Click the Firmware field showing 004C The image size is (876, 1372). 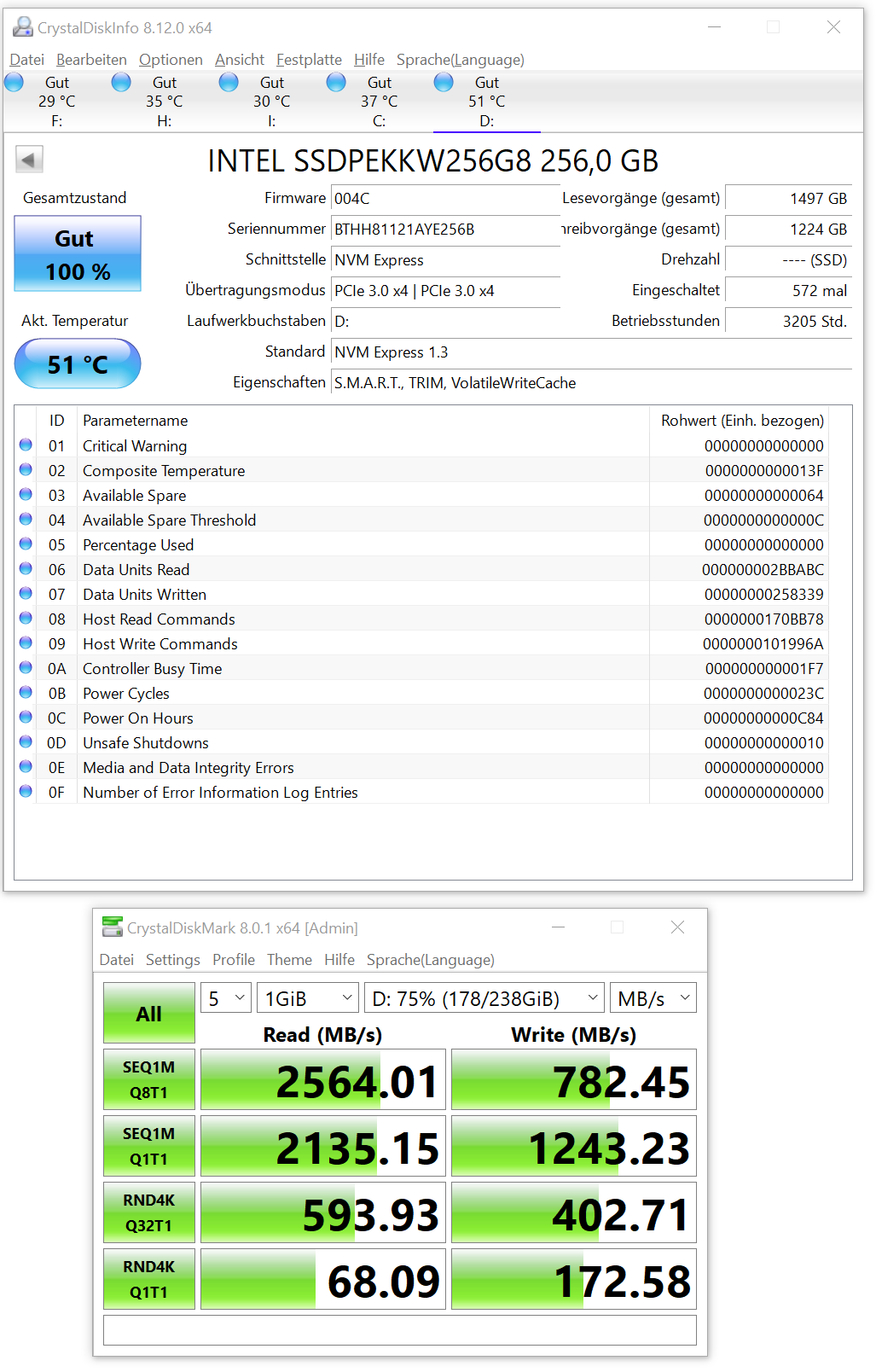coord(445,199)
